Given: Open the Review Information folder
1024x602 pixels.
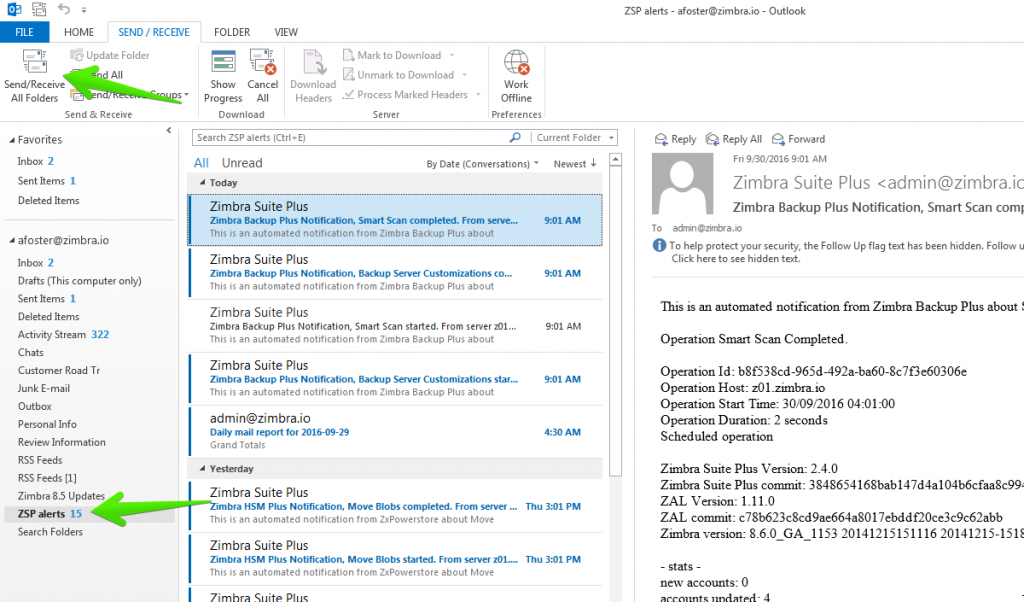Looking at the screenshot, I should pos(61,442).
